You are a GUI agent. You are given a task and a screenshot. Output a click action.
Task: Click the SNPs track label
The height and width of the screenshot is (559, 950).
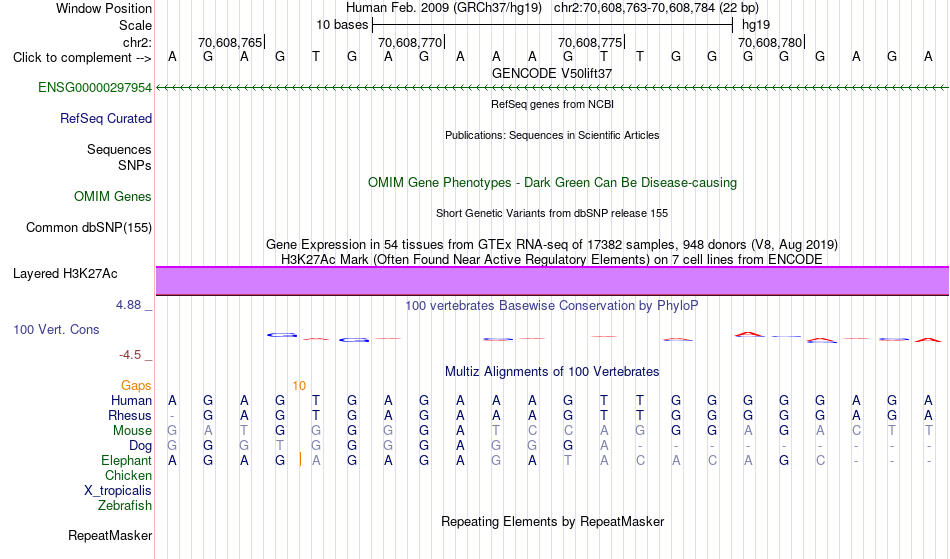click(x=135, y=165)
